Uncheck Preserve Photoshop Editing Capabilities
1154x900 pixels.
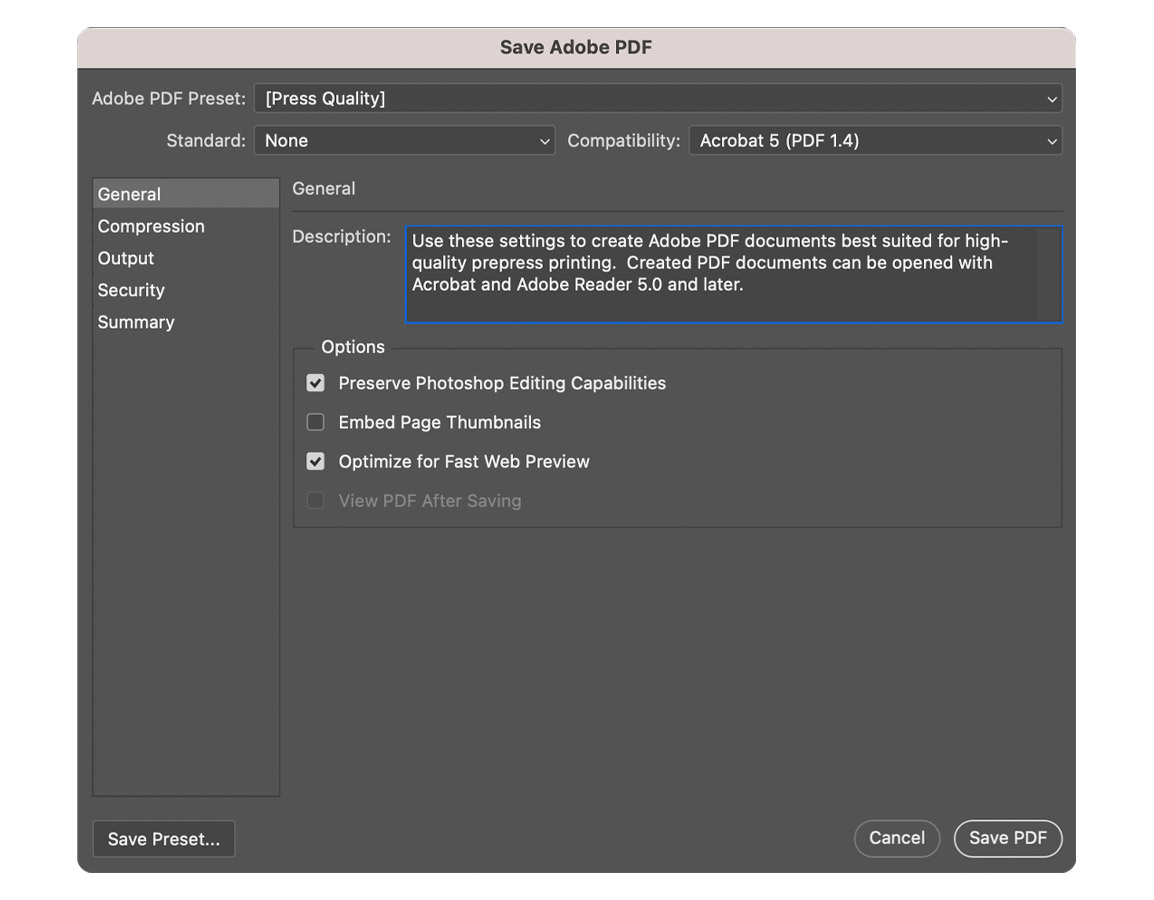(316, 383)
